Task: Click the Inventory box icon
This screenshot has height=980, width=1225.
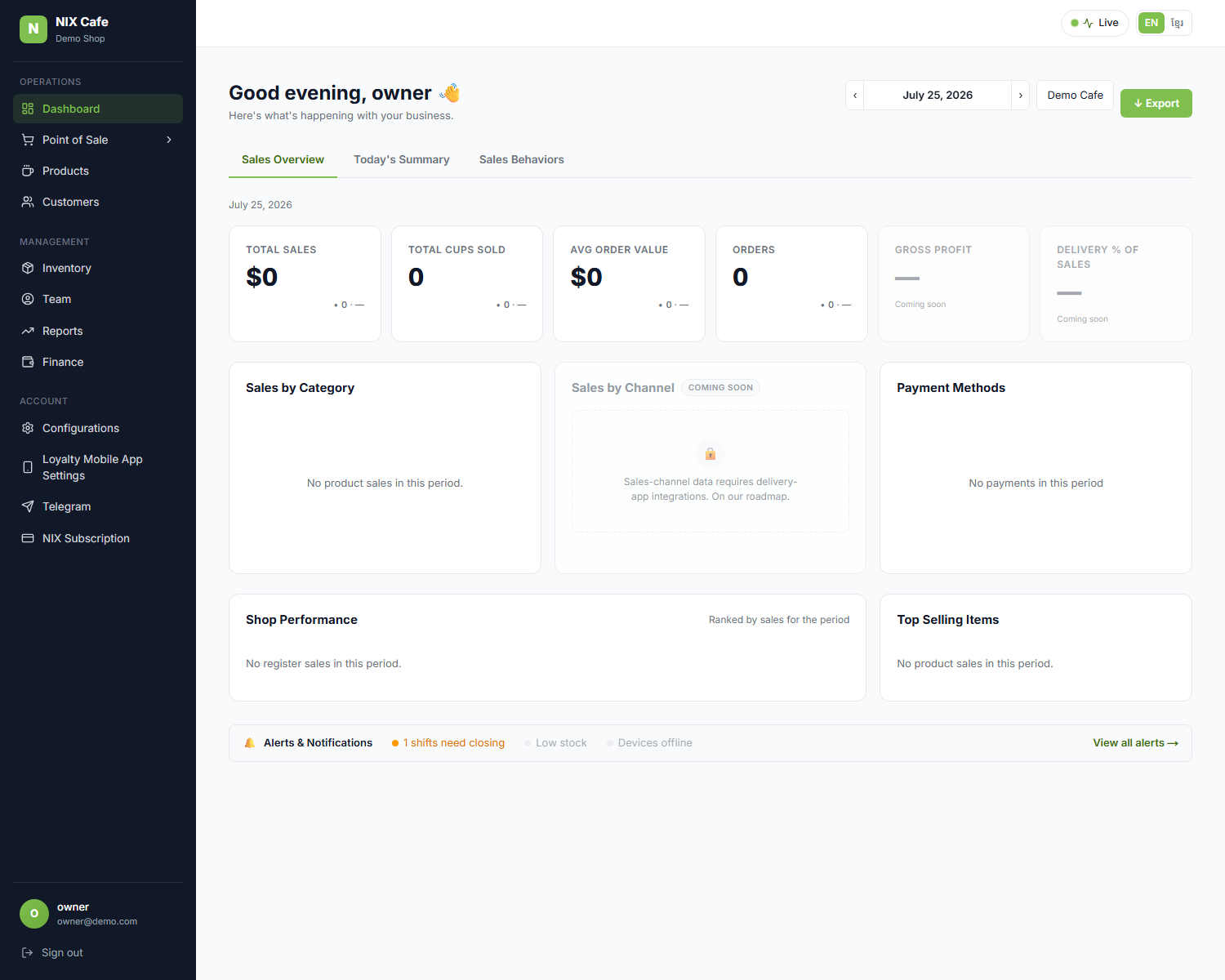Action: [28, 268]
